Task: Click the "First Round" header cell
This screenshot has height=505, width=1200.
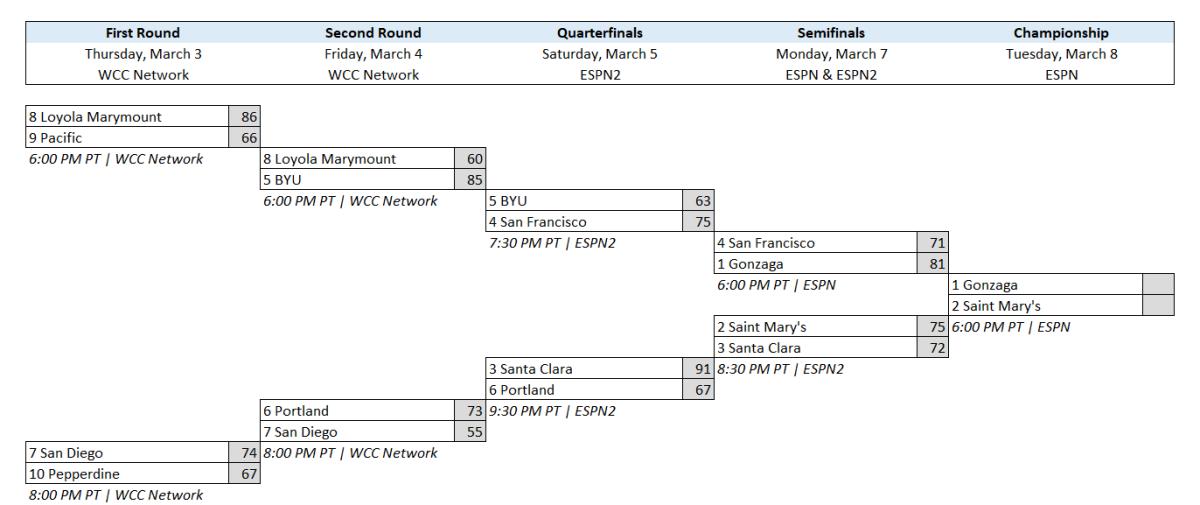Action: tap(144, 33)
